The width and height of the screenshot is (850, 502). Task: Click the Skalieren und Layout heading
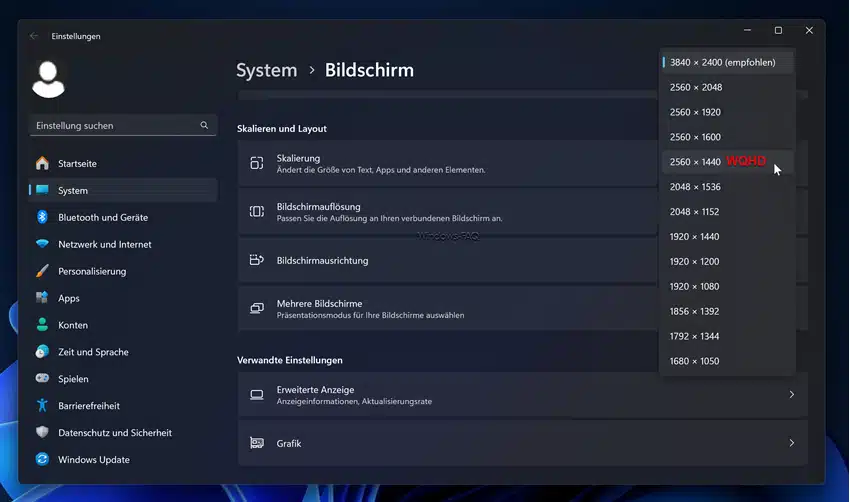pos(282,128)
